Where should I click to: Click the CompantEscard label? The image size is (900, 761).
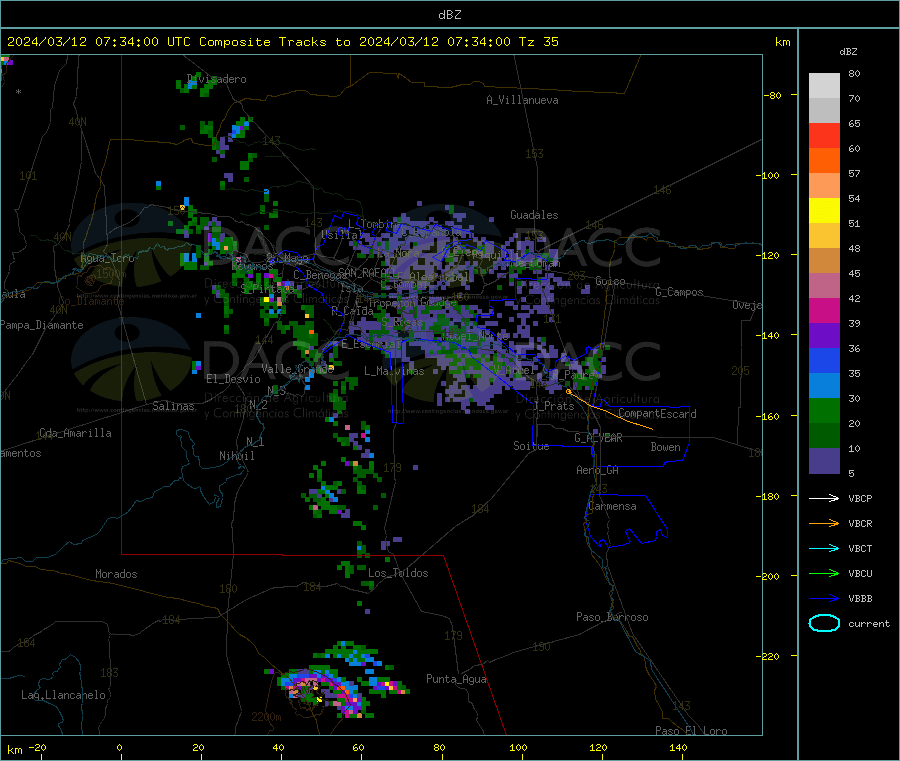click(x=657, y=413)
